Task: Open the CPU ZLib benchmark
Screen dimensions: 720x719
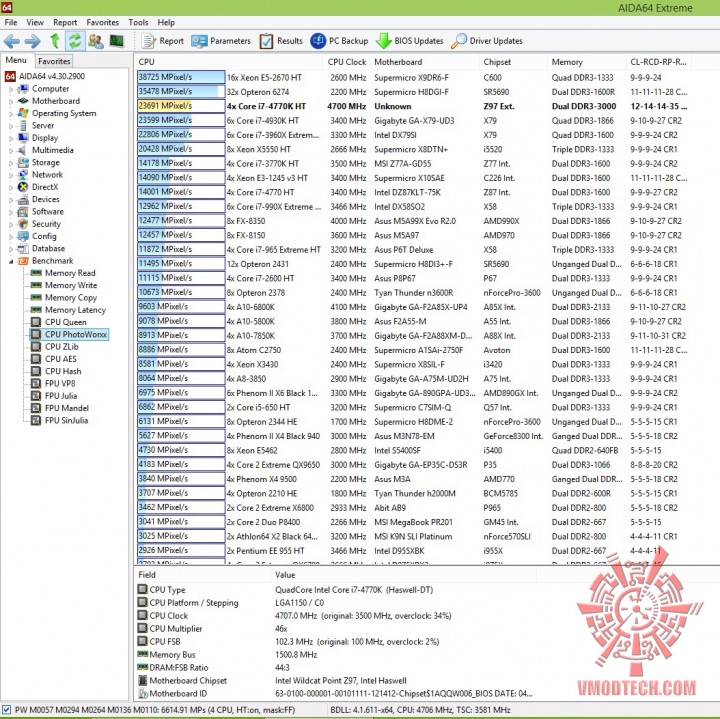Action: click(62, 347)
